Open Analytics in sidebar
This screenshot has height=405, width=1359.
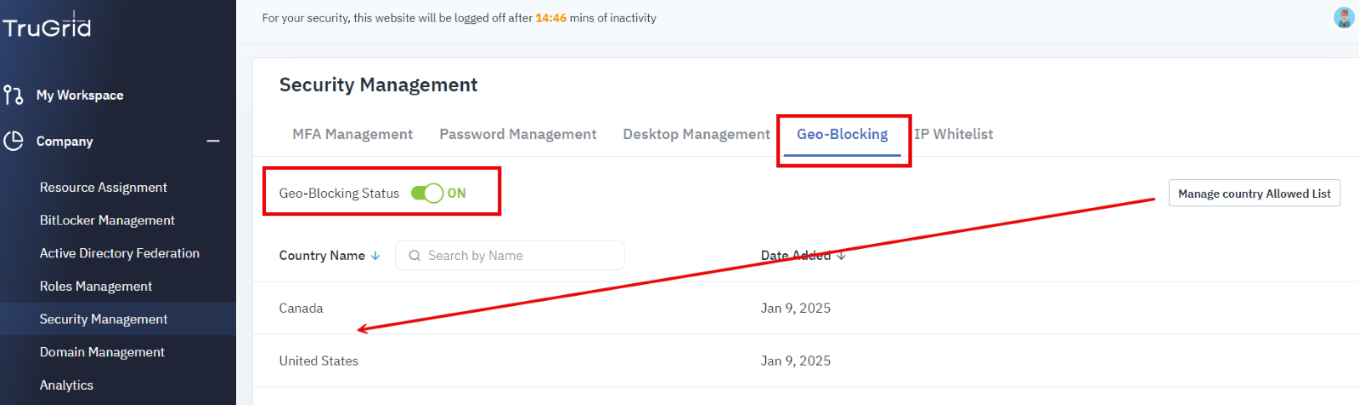66,385
